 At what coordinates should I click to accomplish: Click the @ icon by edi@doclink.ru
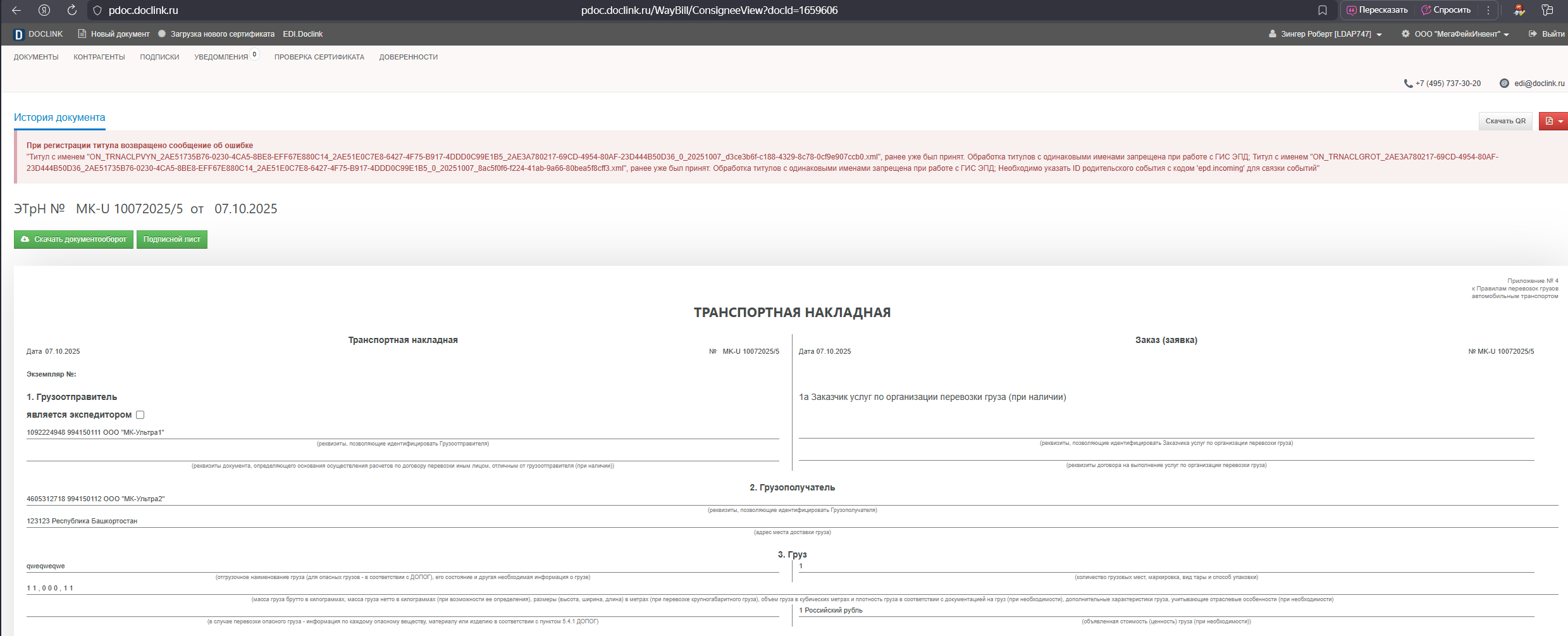(x=1504, y=84)
